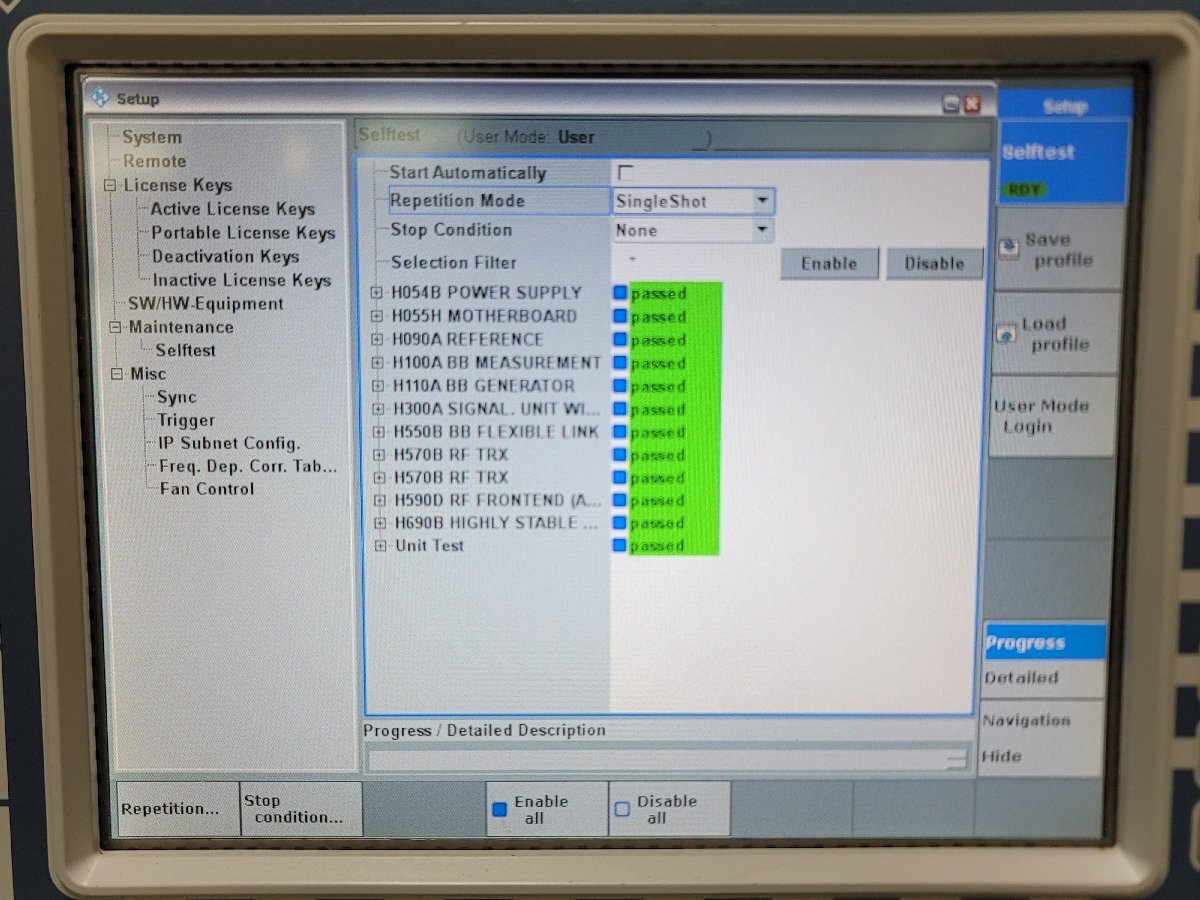Open the Repetition Mode dropdown
Screen dimensions: 1200x900
click(x=763, y=201)
